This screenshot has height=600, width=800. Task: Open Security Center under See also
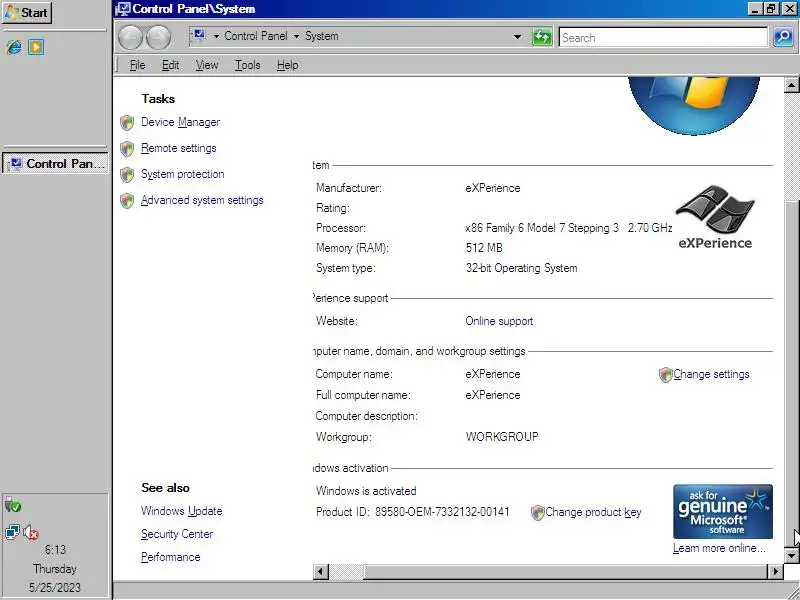177,534
